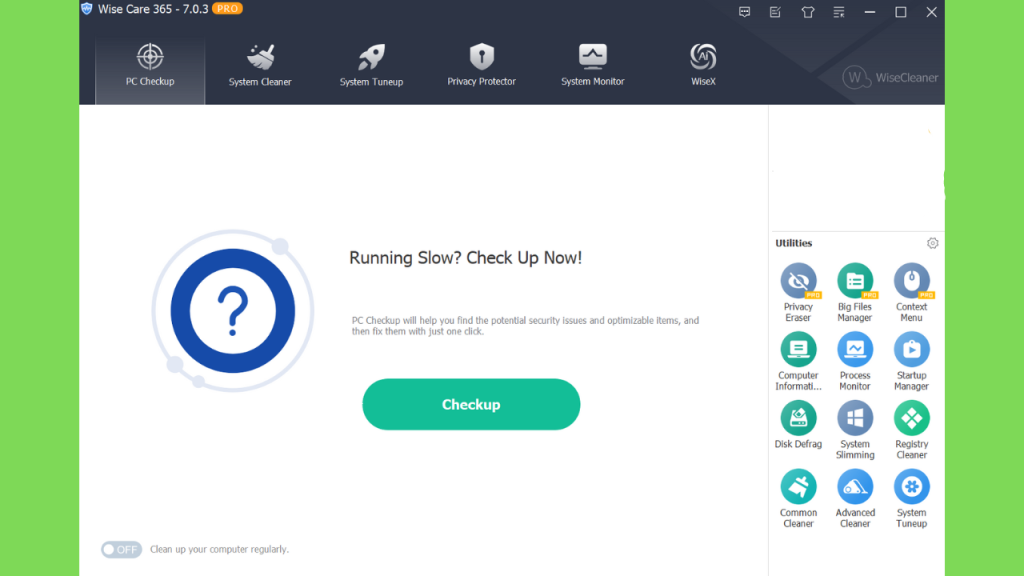This screenshot has height=576, width=1024.
Task: Go to the Privacy Protector tab
Action: [481, 66]
